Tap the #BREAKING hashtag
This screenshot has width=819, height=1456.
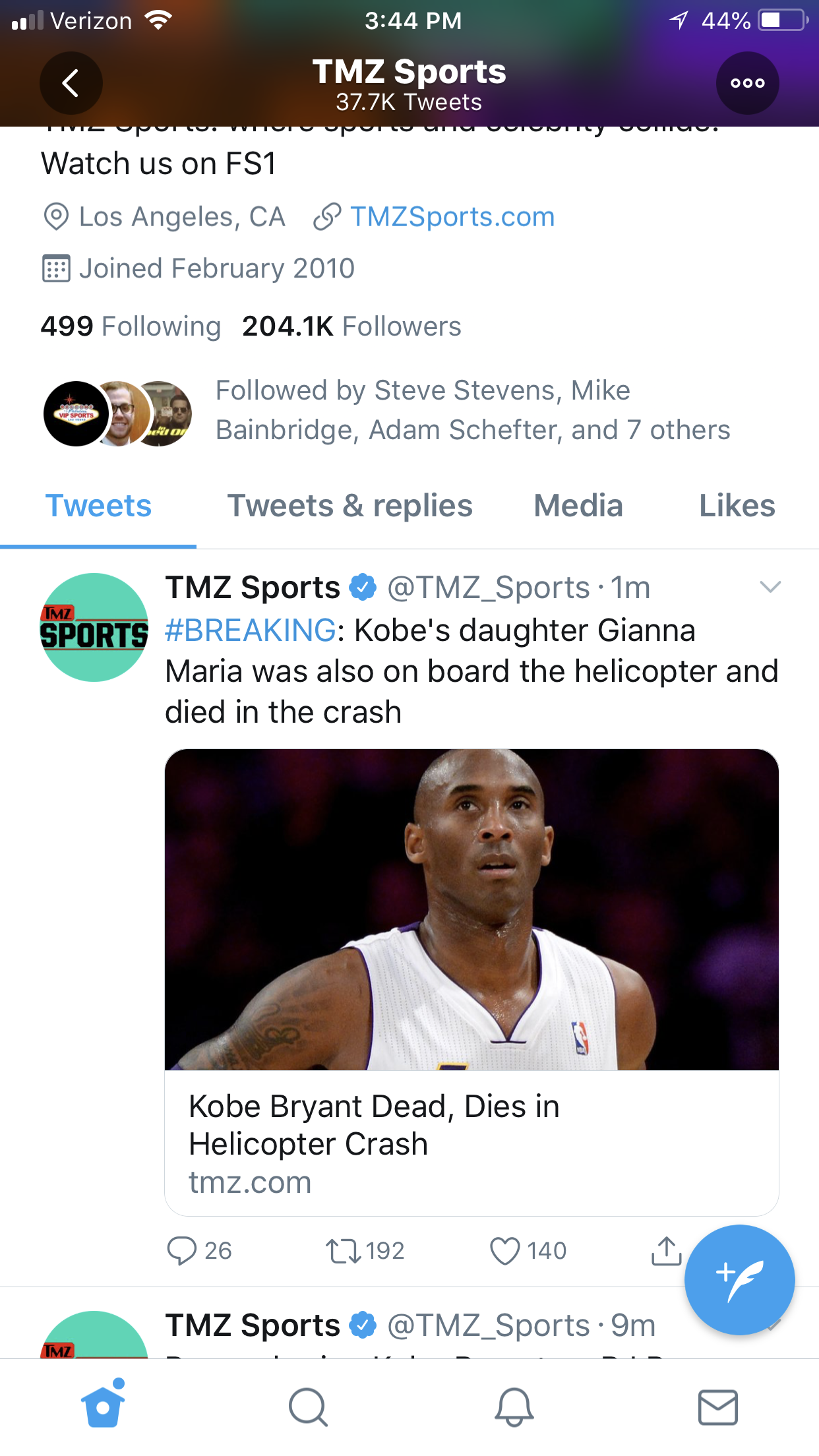[251, 630]
